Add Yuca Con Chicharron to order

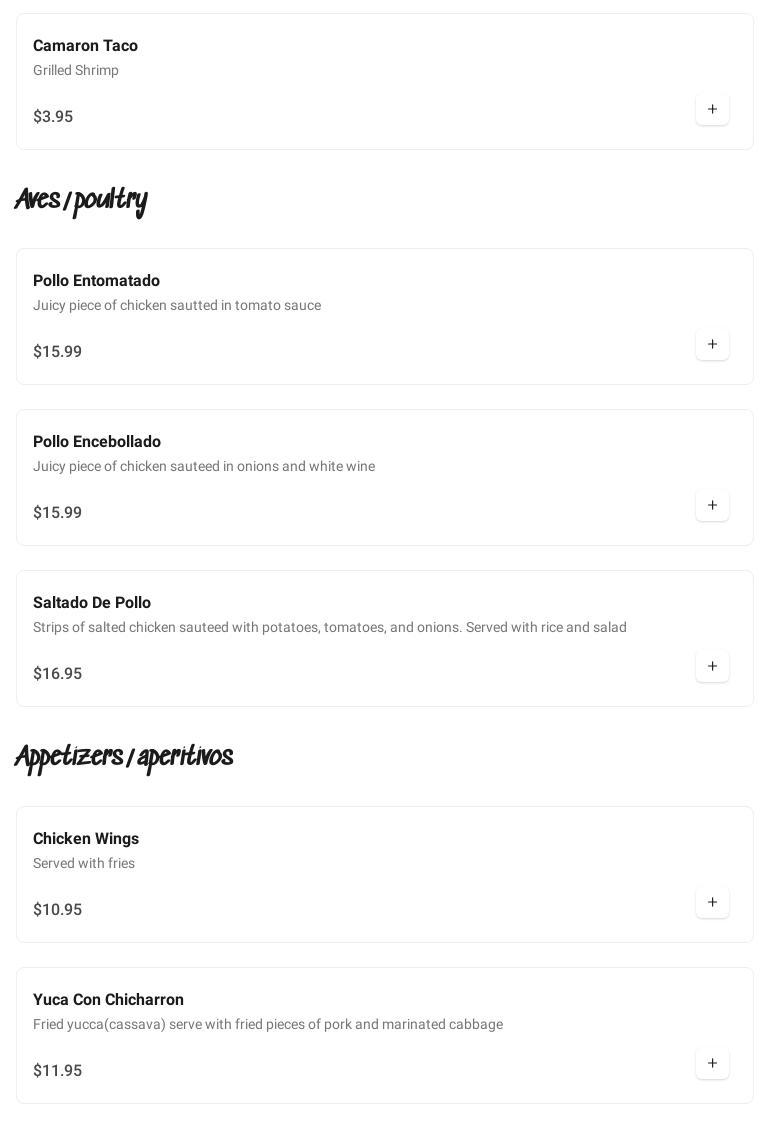(712, 1063)
